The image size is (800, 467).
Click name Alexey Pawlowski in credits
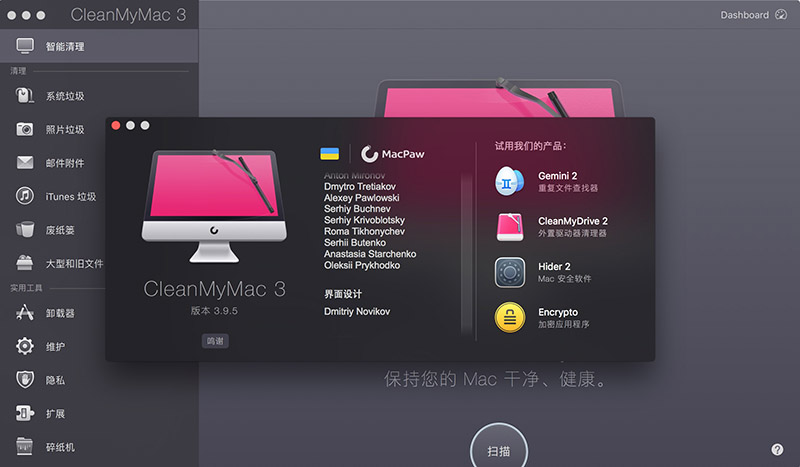(x=362, y=198)
